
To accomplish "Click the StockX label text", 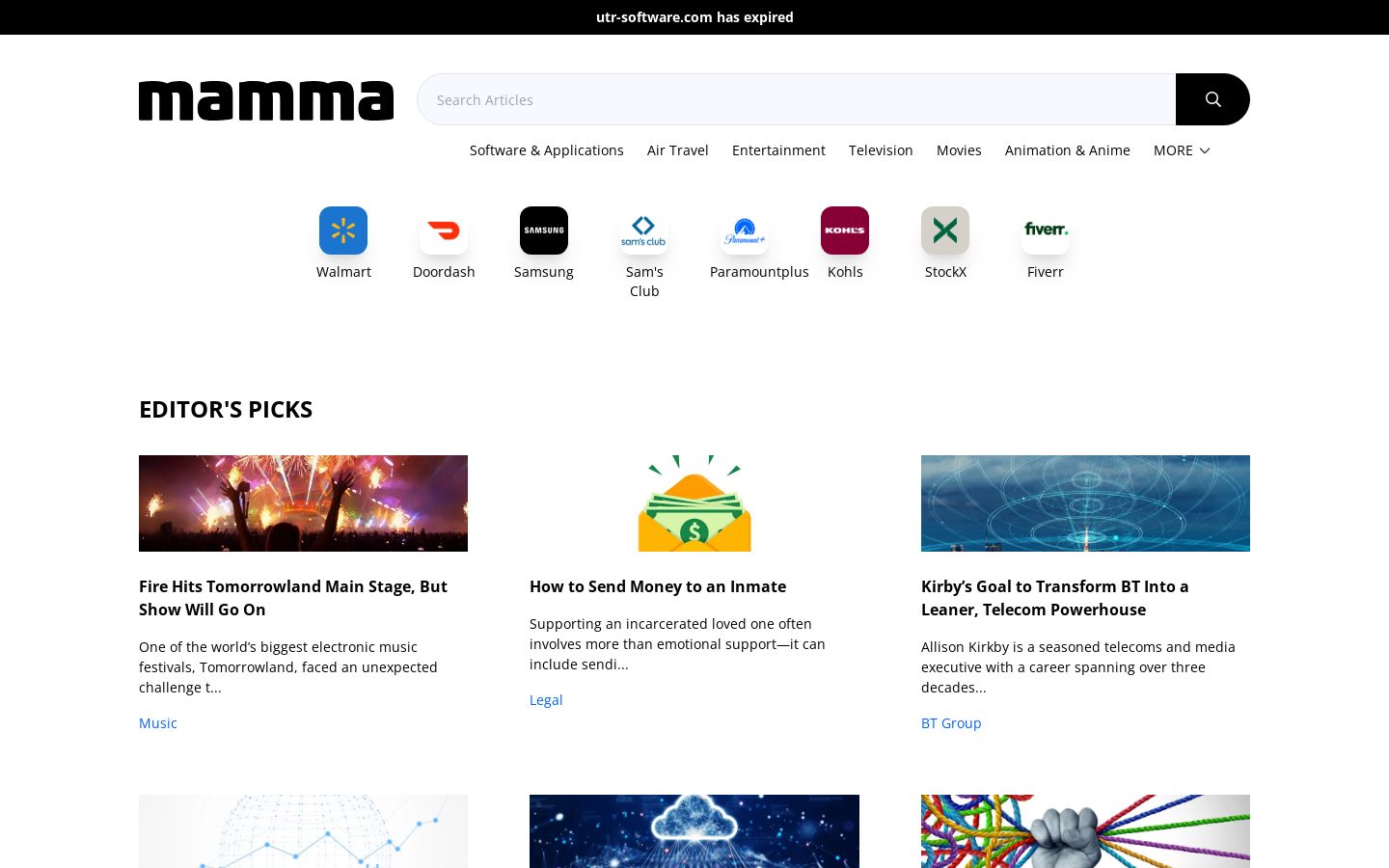I will click(945, 272).
